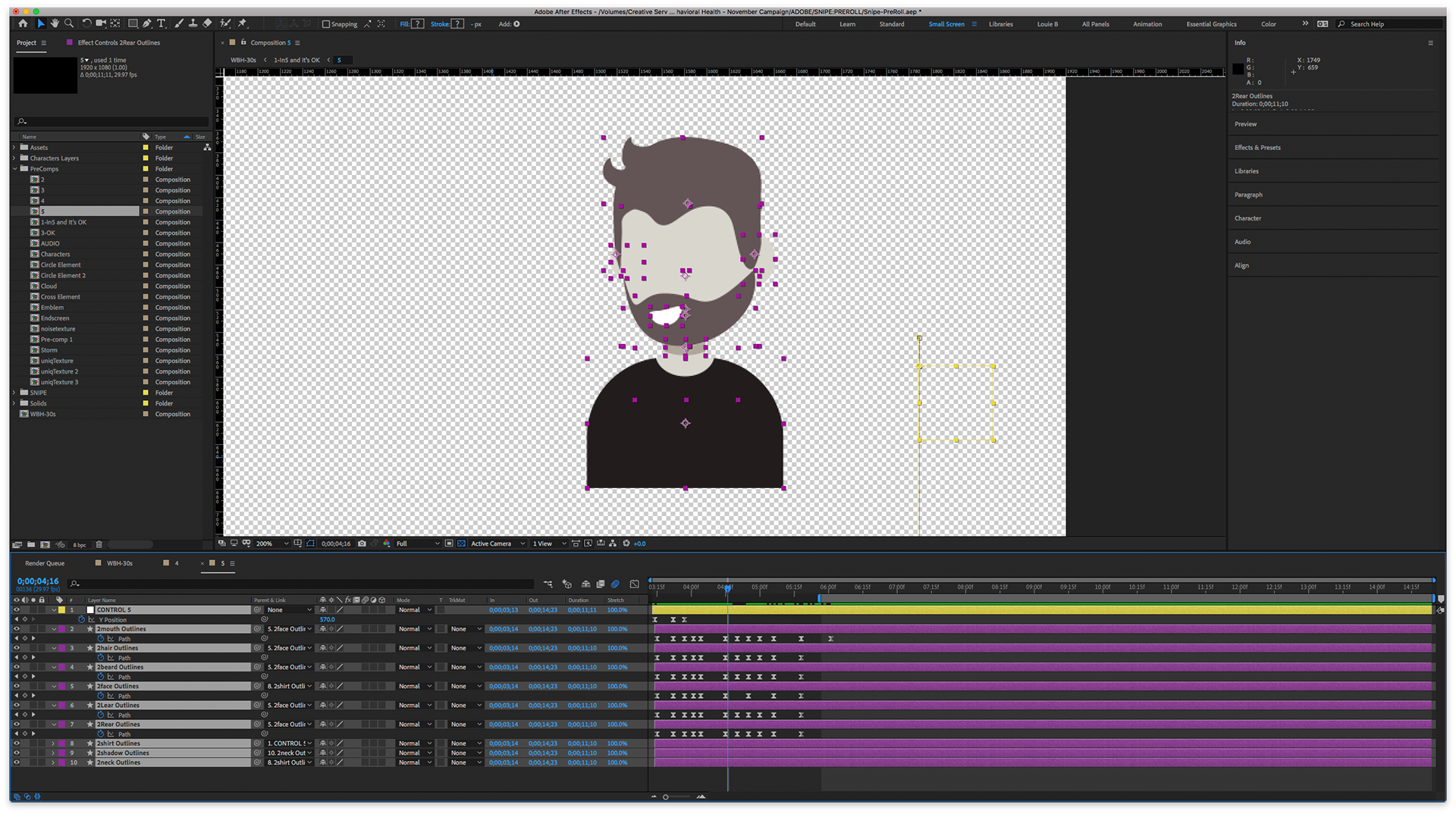The height and width of the screenshot is (814, 1456).
Task: Open the Essential Graphics workspace
Action: click(1211, 23)
